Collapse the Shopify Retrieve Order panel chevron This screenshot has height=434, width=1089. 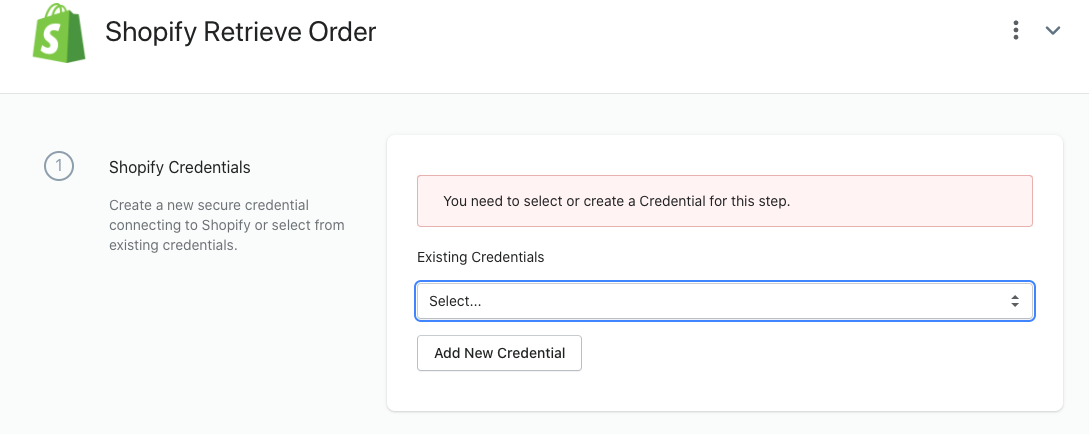[1052, 31]
